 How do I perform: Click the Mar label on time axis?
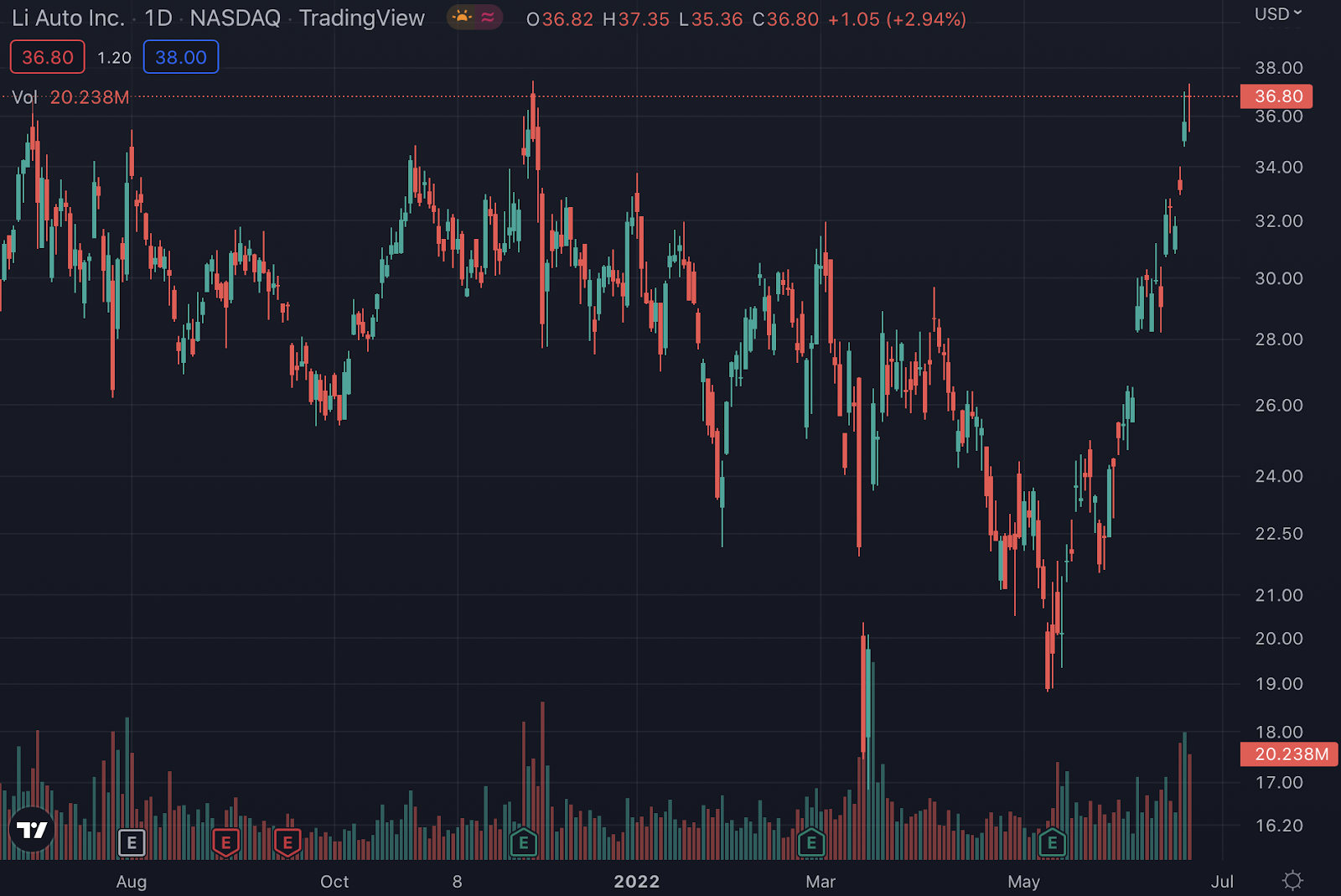821,882
